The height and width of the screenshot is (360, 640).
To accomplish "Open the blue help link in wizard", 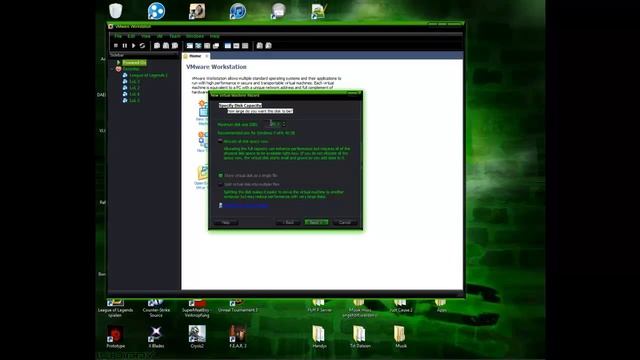I will click(x=246, y=205).
